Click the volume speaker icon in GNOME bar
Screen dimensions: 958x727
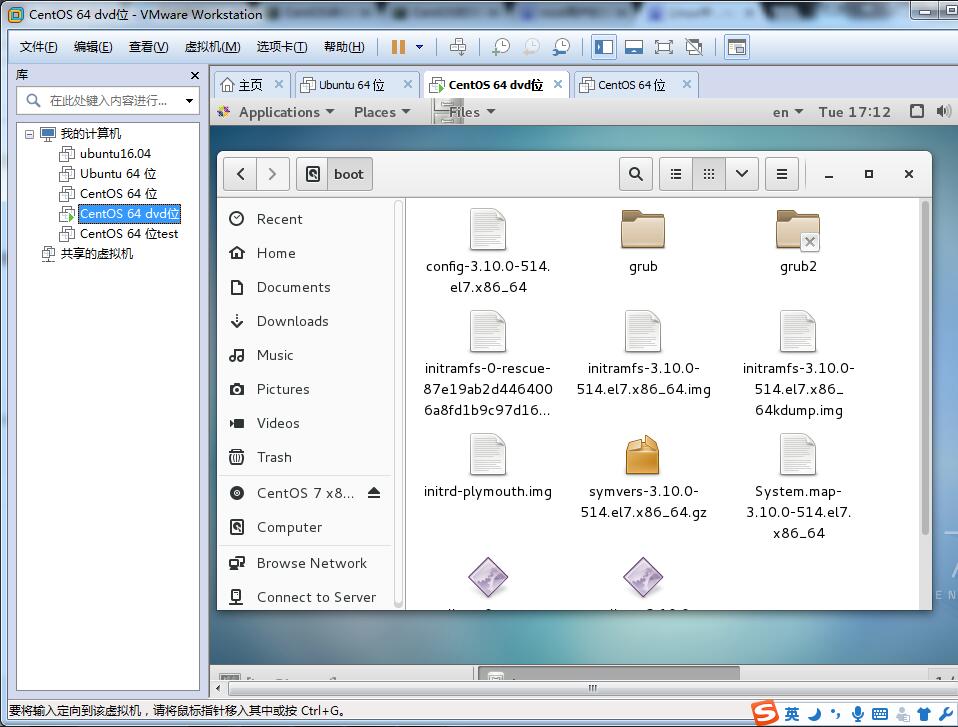point(943,111)
